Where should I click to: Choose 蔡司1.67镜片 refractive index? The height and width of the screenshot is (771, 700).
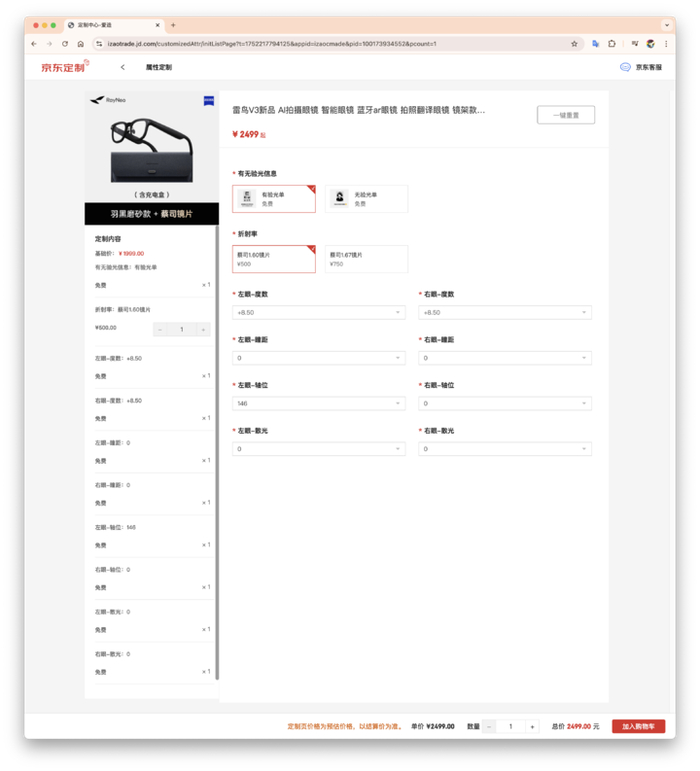[366, 259]
